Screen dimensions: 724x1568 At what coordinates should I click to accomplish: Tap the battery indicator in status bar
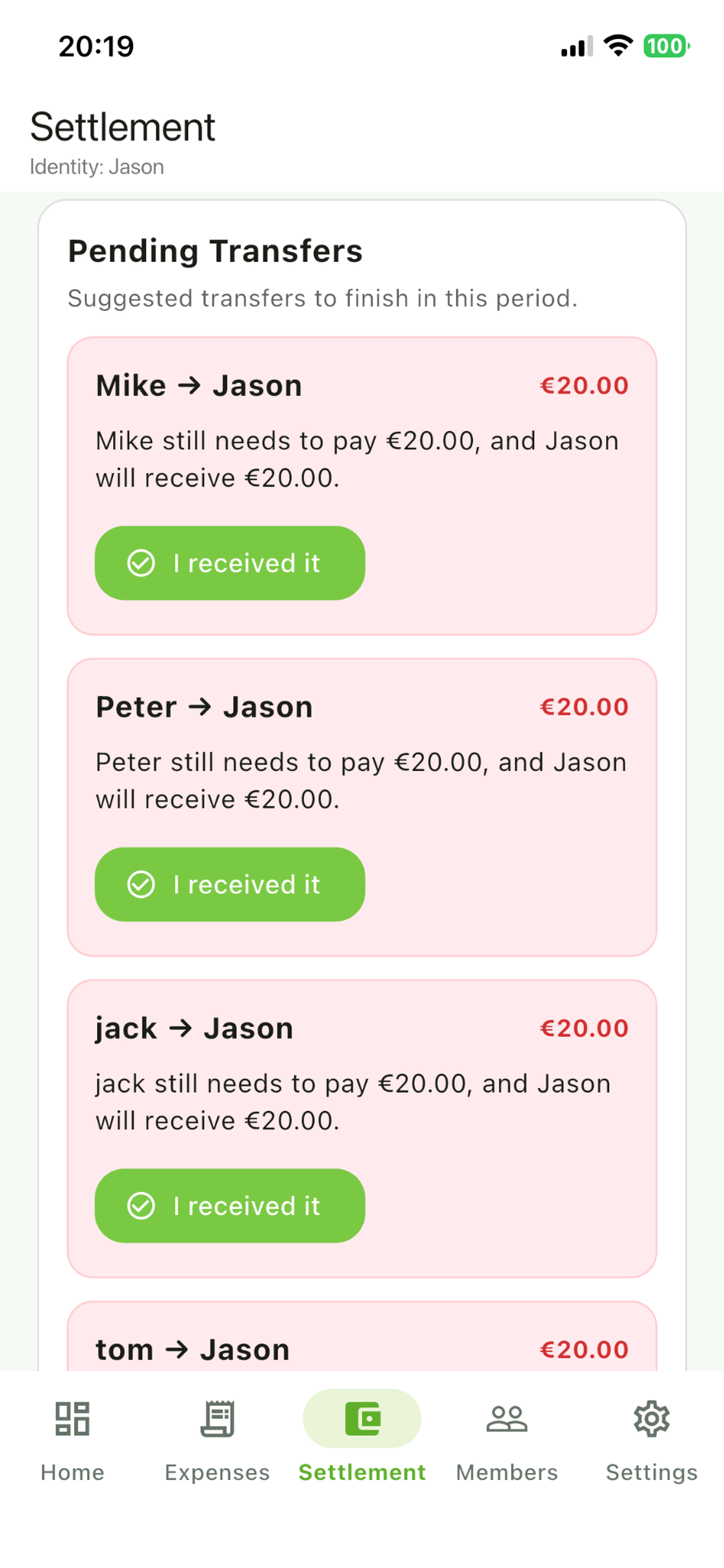[x=666, y=46]
